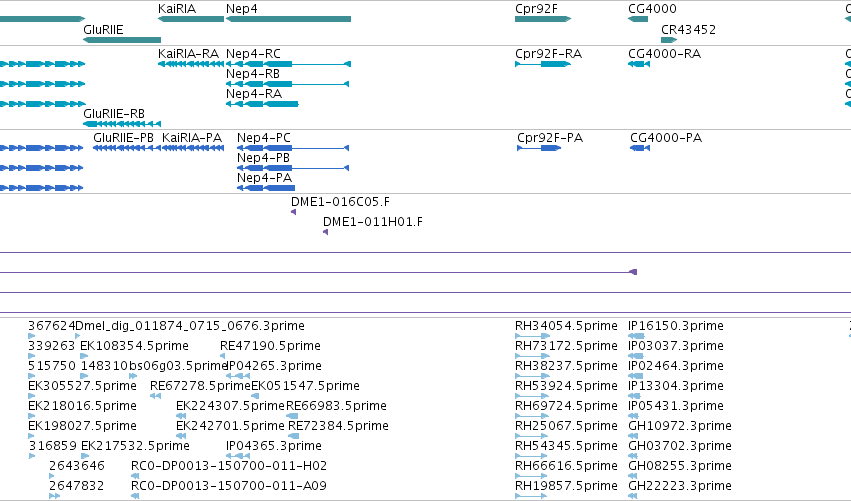Image resolution: width=851 pixels, height=501 pixels.
Task: Click the Nep4-PA protein feature
Action: (x=266, y=188)
